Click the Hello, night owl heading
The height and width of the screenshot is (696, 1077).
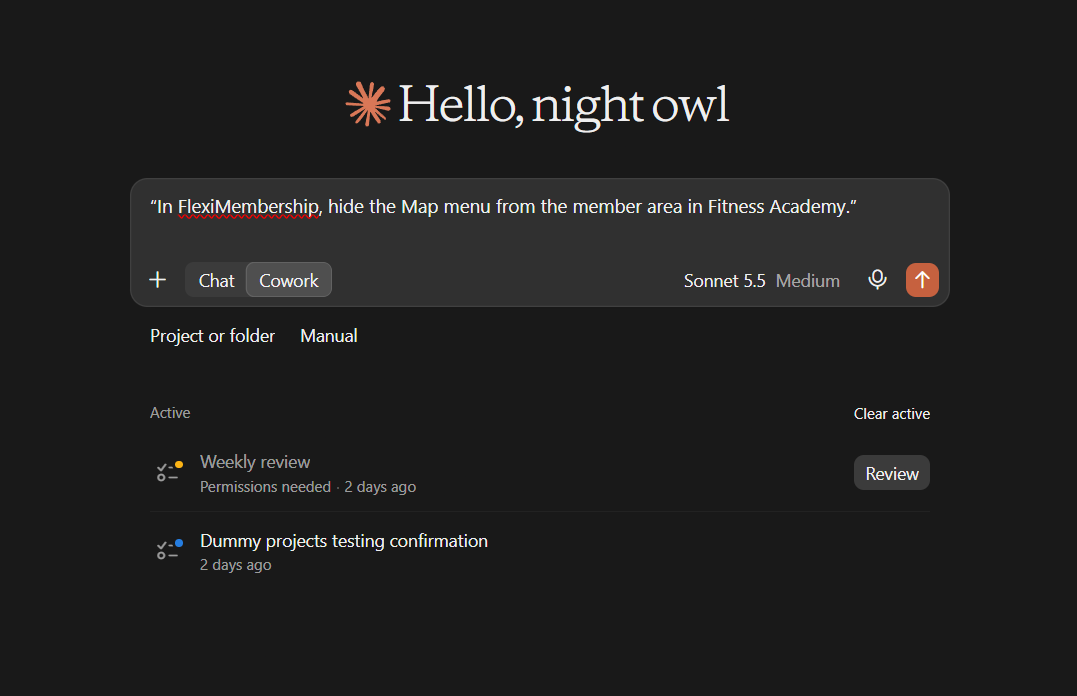[x=563, y=105]
